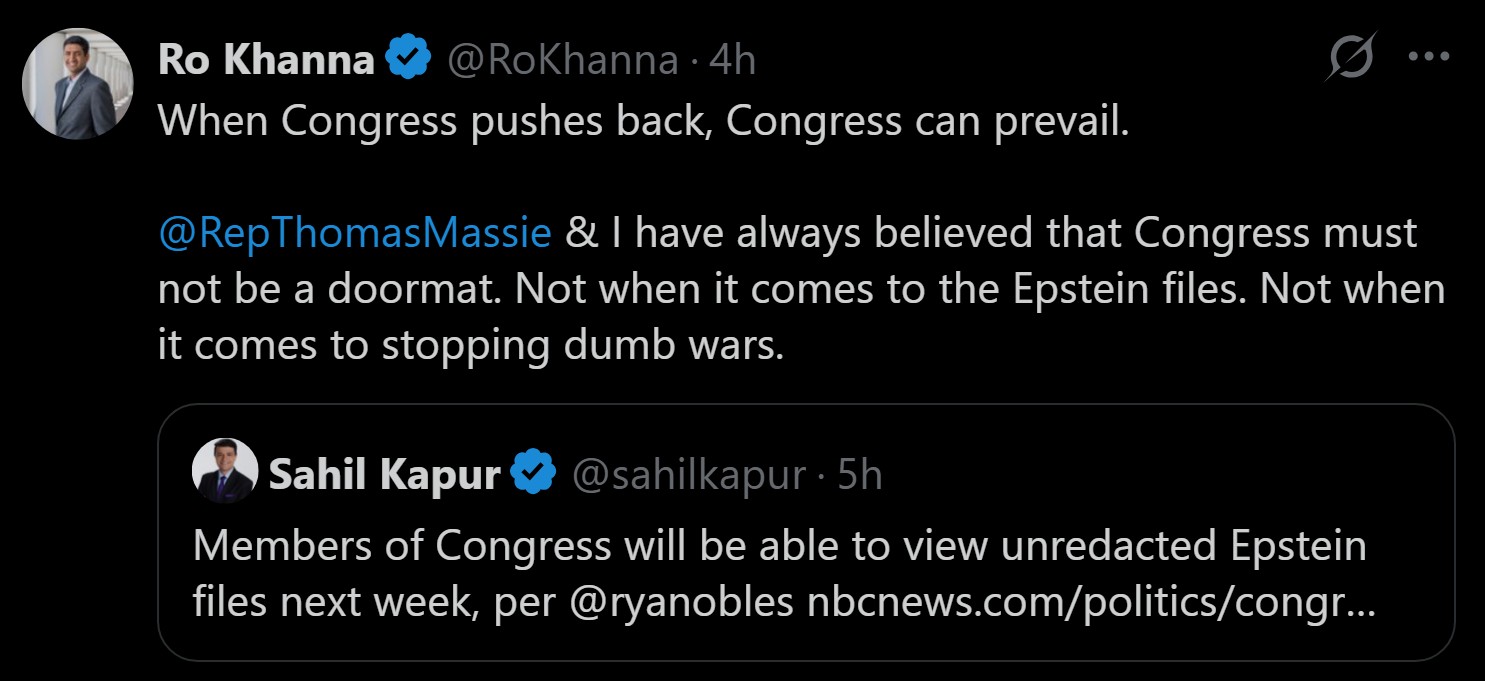Click Sahil Kapur's blue verified badge
This screenshot has width=1485, height=681.
click(534, 475)
